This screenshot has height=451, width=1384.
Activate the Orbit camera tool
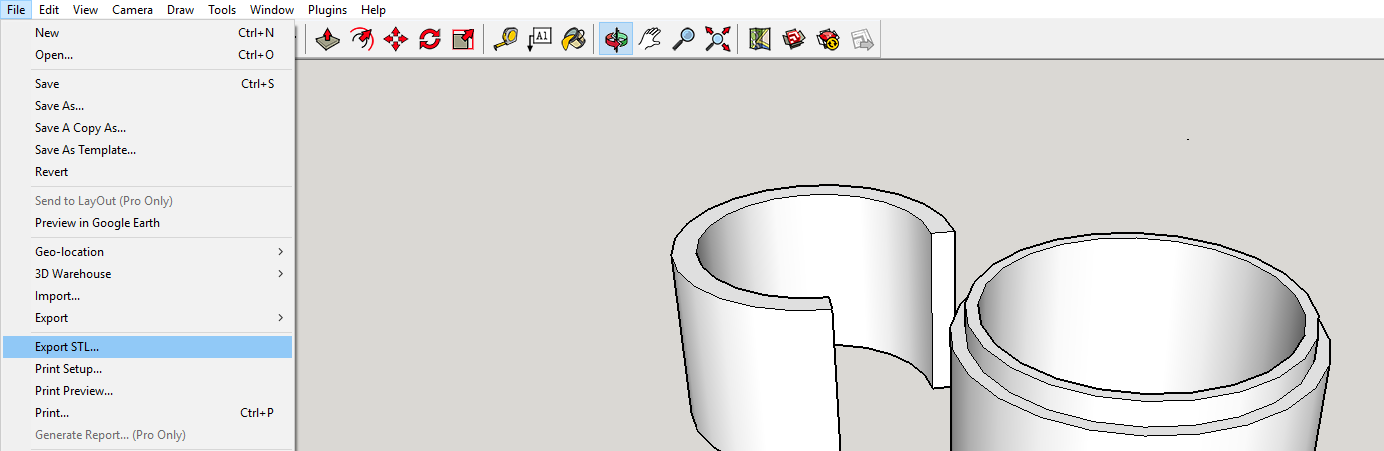click(616, 40)
